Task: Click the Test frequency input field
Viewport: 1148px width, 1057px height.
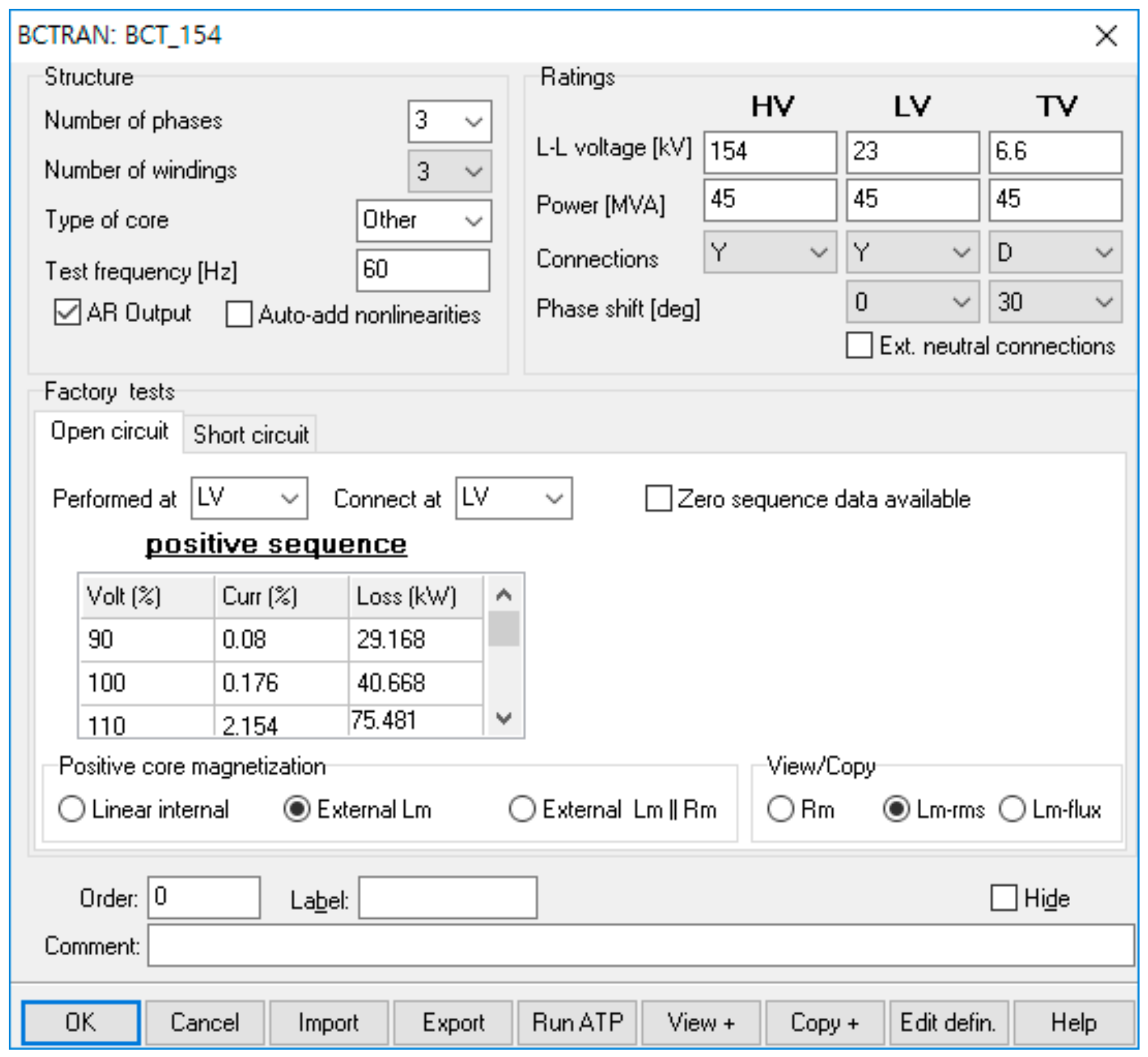Action: point(422,270)
